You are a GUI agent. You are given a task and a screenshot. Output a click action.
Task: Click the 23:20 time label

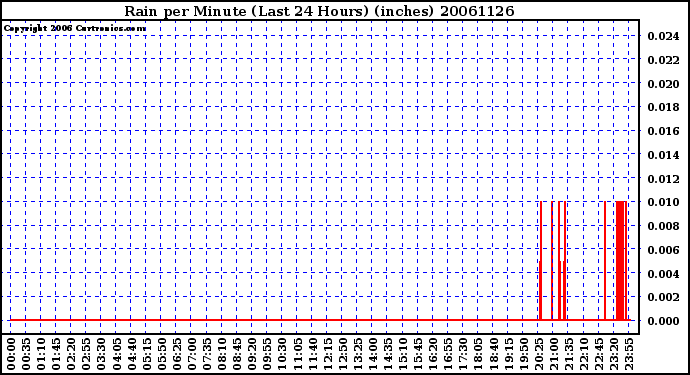tap(613, 354)
